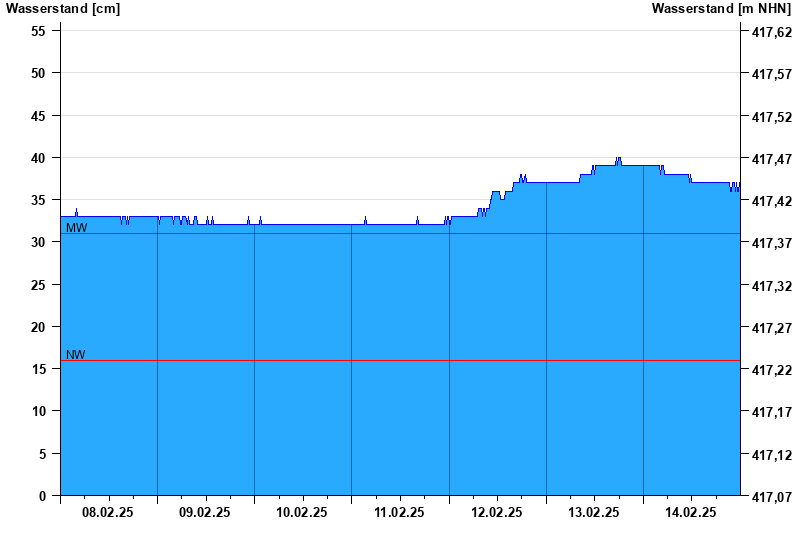Click the 40 tick on left axis
800x550 pixels.
[x=39, y=158]
